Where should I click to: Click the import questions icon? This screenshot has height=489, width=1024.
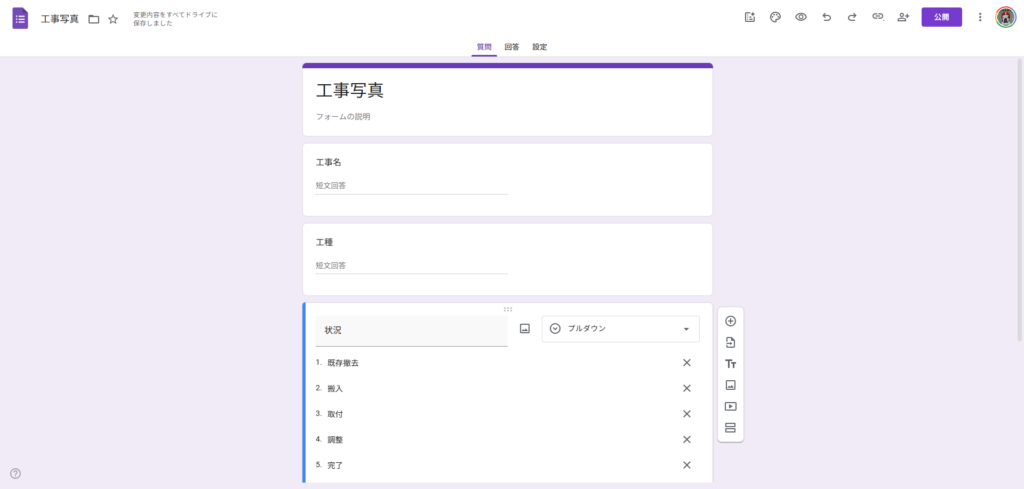(x=730, y=342)
